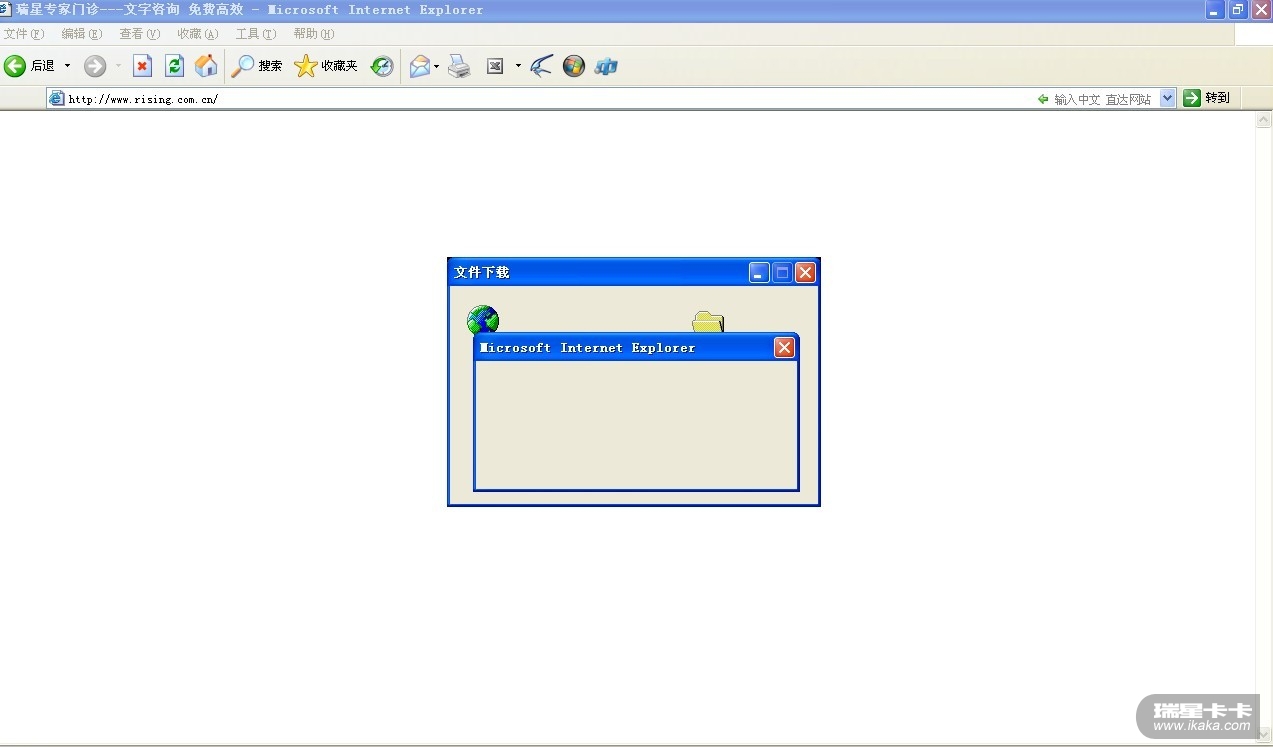Image resolution: width=1273 pixels, height=747 pixels.
Task: Open Favorites (收藏夹) star button
Action: tap(326, 66)
